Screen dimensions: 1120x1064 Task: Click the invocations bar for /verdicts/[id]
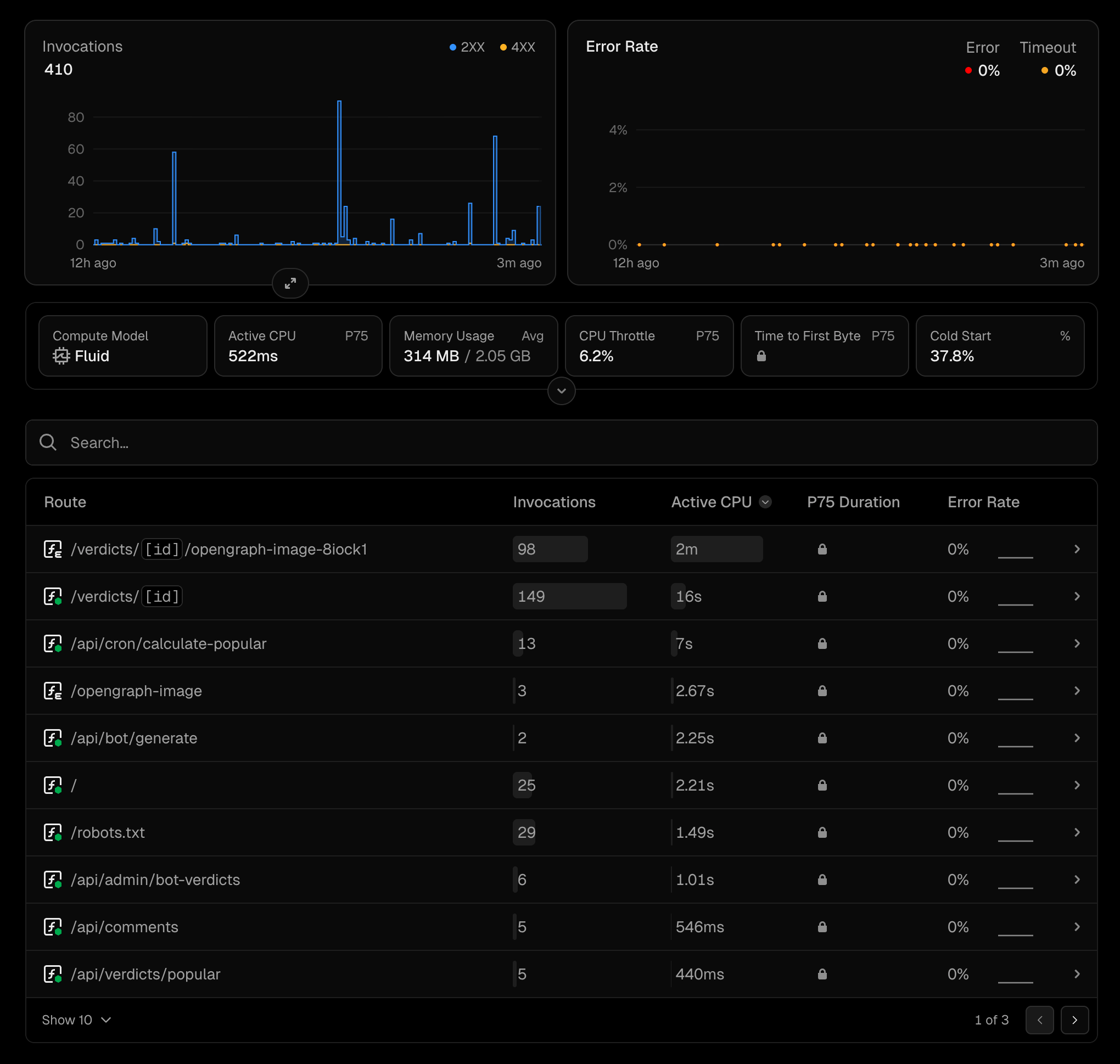coord(569,596)
